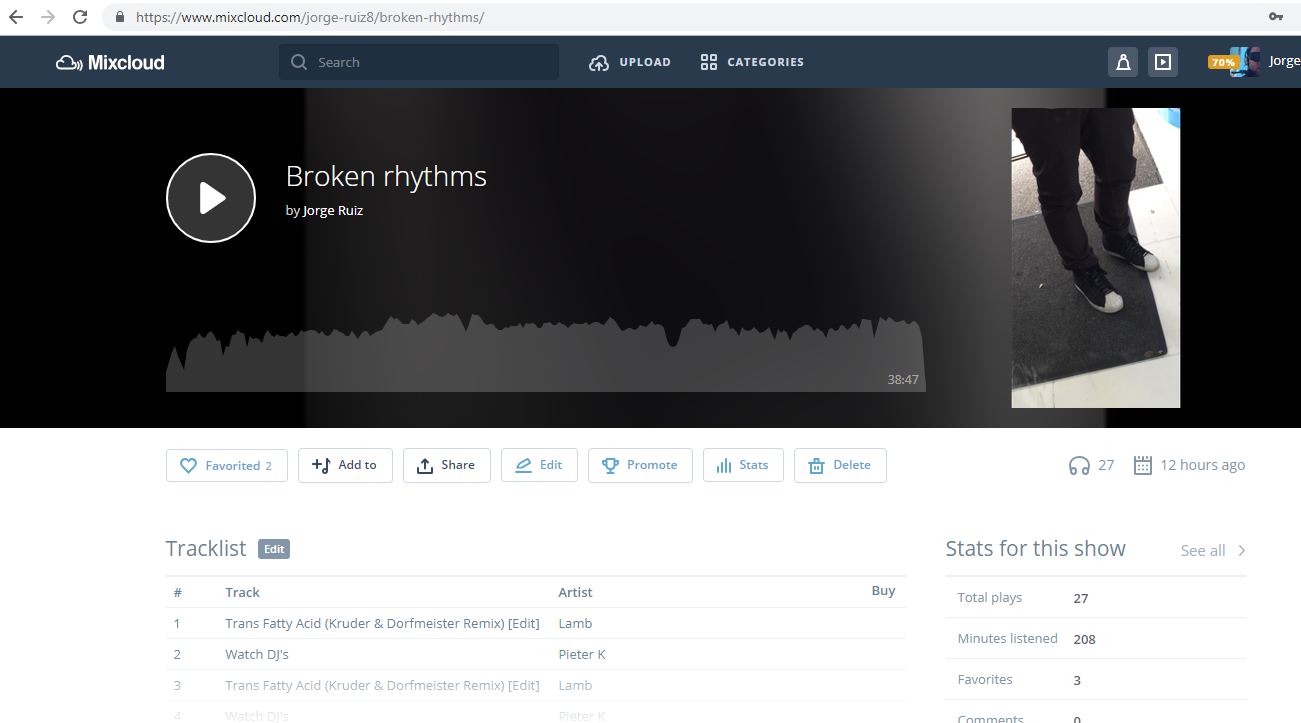Open the player queue icon in header
Viewport: 1301px width, 723px height.
(x=1162, y=62)
